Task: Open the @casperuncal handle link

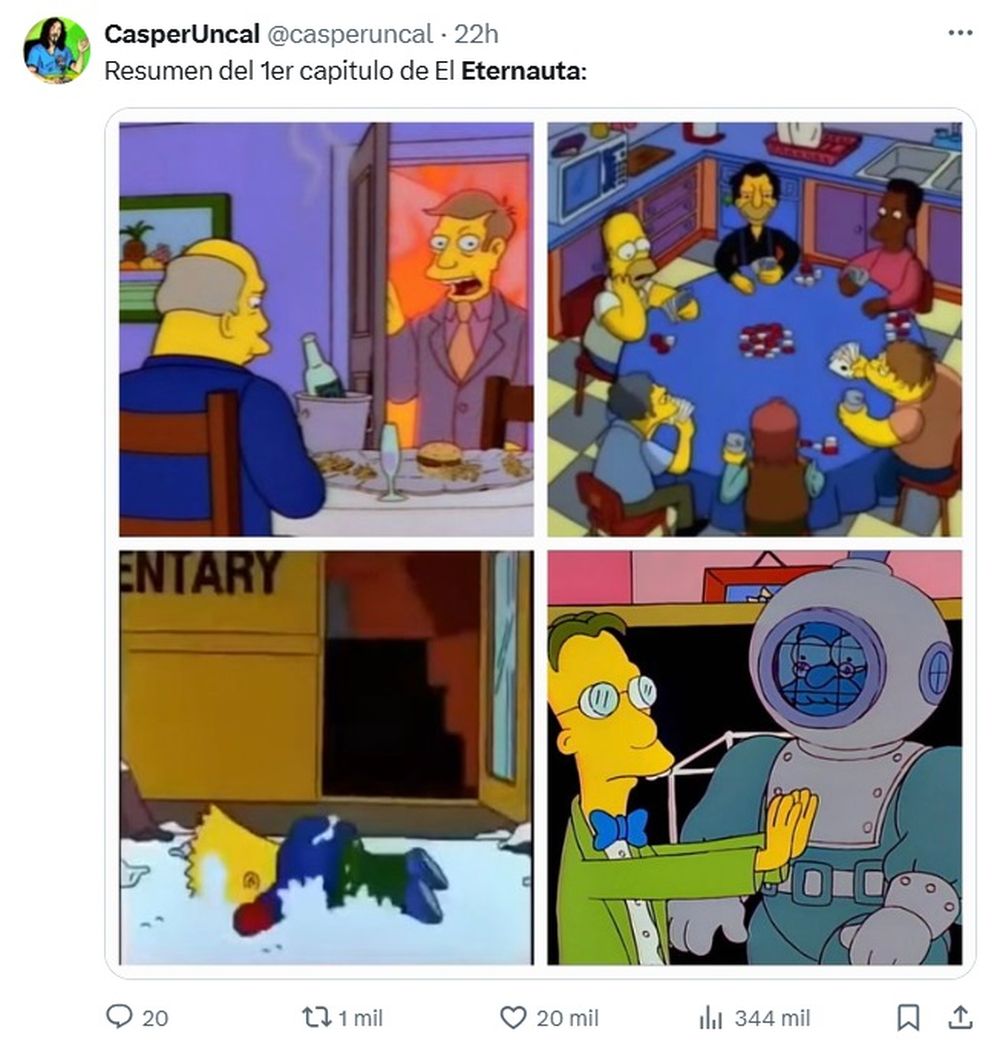Action: click(x=350, y=34)
